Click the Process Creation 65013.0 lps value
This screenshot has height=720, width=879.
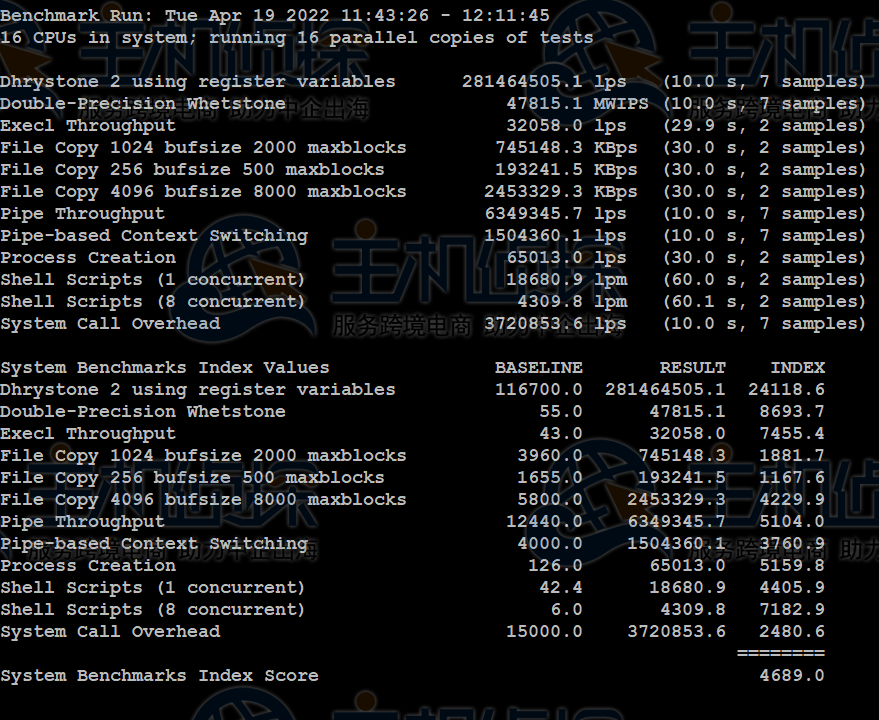pos(566,257)
